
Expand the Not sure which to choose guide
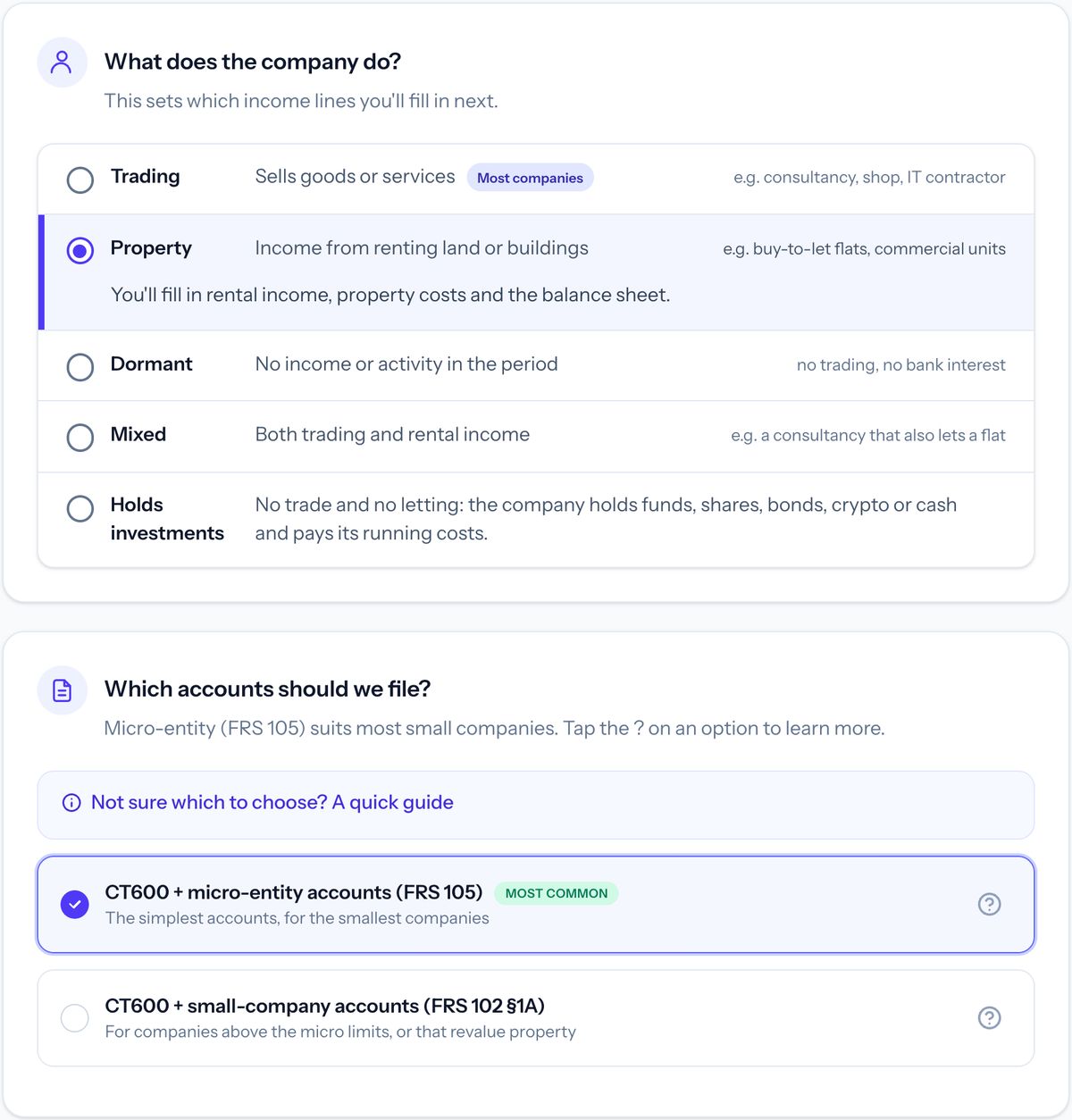click(272, 802)
